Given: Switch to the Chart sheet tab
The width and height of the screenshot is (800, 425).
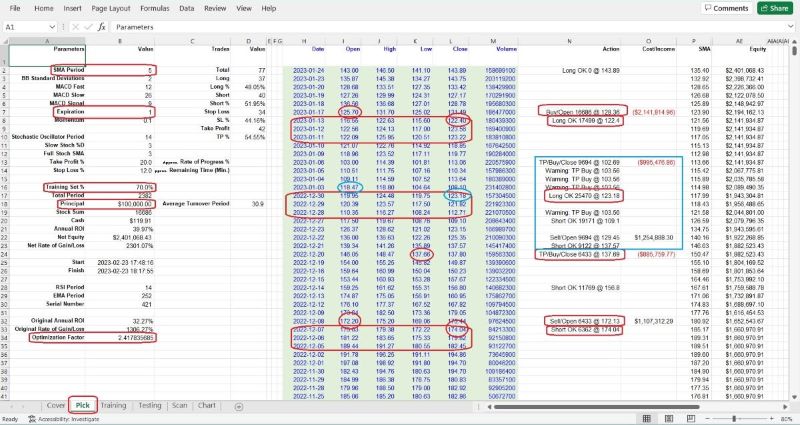Looking at the screenshot, I should coord(207,406).
